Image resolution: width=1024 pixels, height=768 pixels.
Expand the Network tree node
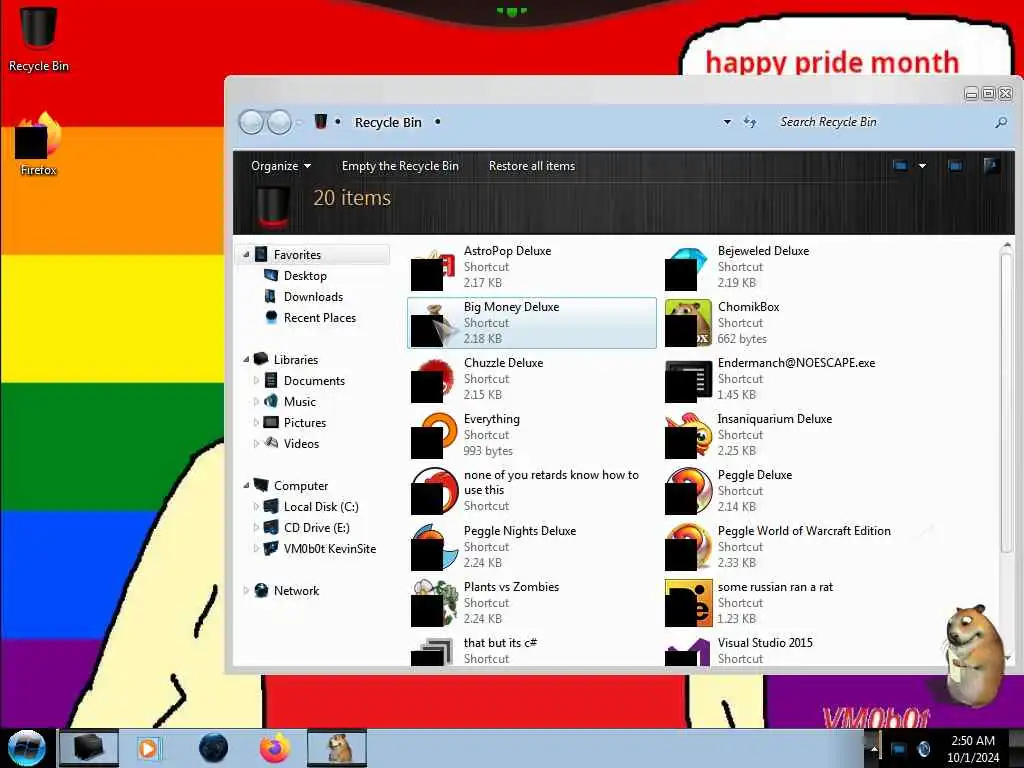[x=246, y=590]
